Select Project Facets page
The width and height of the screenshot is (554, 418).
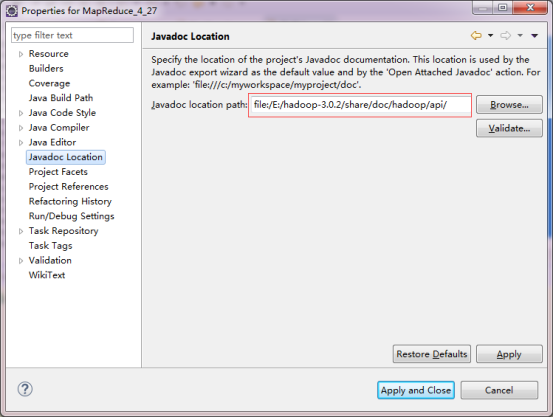[x=58, y=172]
